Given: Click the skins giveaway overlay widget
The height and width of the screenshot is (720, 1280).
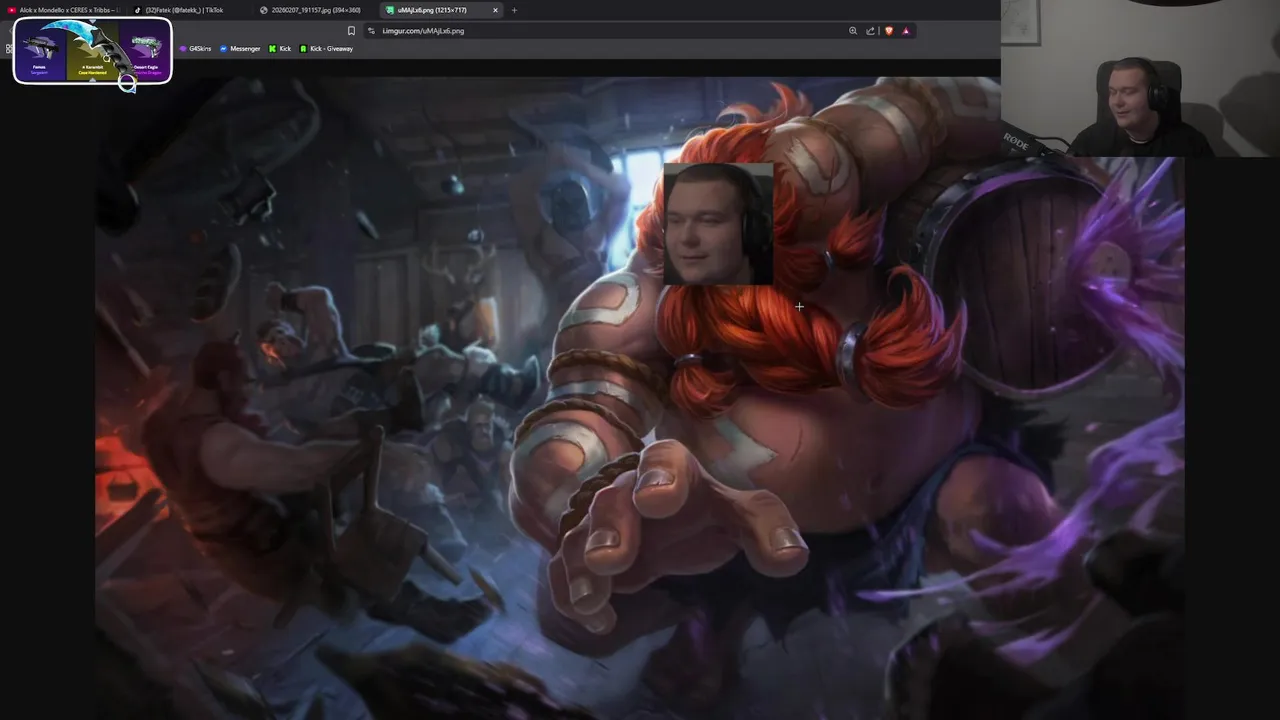Looking at the screenshot, I should tap(92, 51).
